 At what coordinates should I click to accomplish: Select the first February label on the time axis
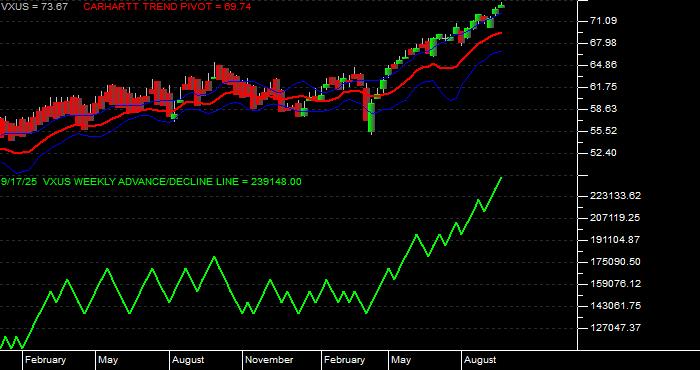click(x=46, y=360)
